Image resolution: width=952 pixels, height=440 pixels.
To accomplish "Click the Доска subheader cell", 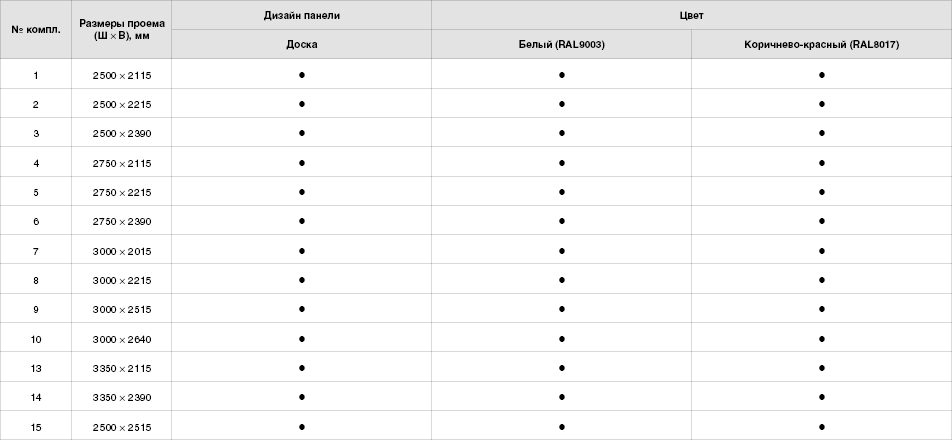I will tap(301, 45).
